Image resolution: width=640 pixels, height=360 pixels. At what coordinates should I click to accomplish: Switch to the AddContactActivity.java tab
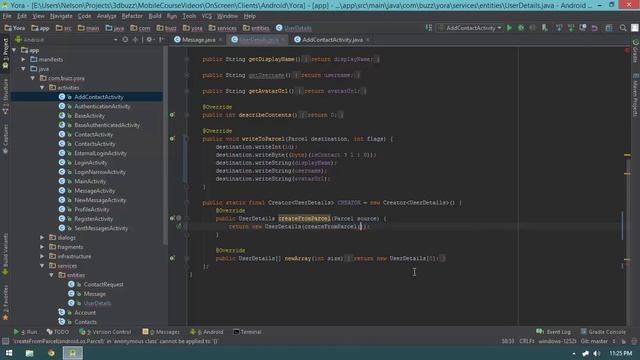coord(333,40)
